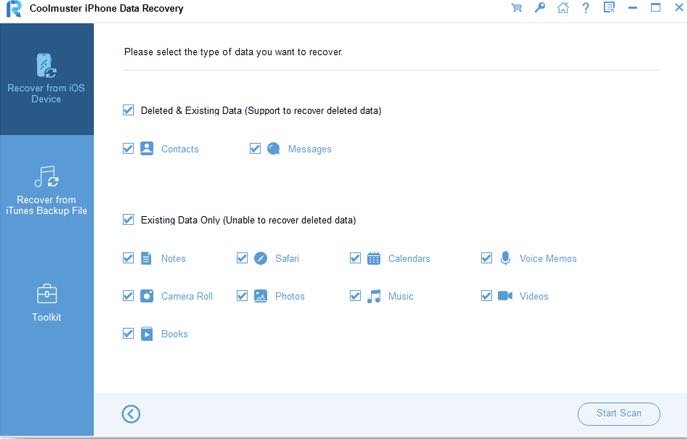Screen dimensions: 687x439
Task: Toggle the Music checkbox
Action: tap(355, 296)
